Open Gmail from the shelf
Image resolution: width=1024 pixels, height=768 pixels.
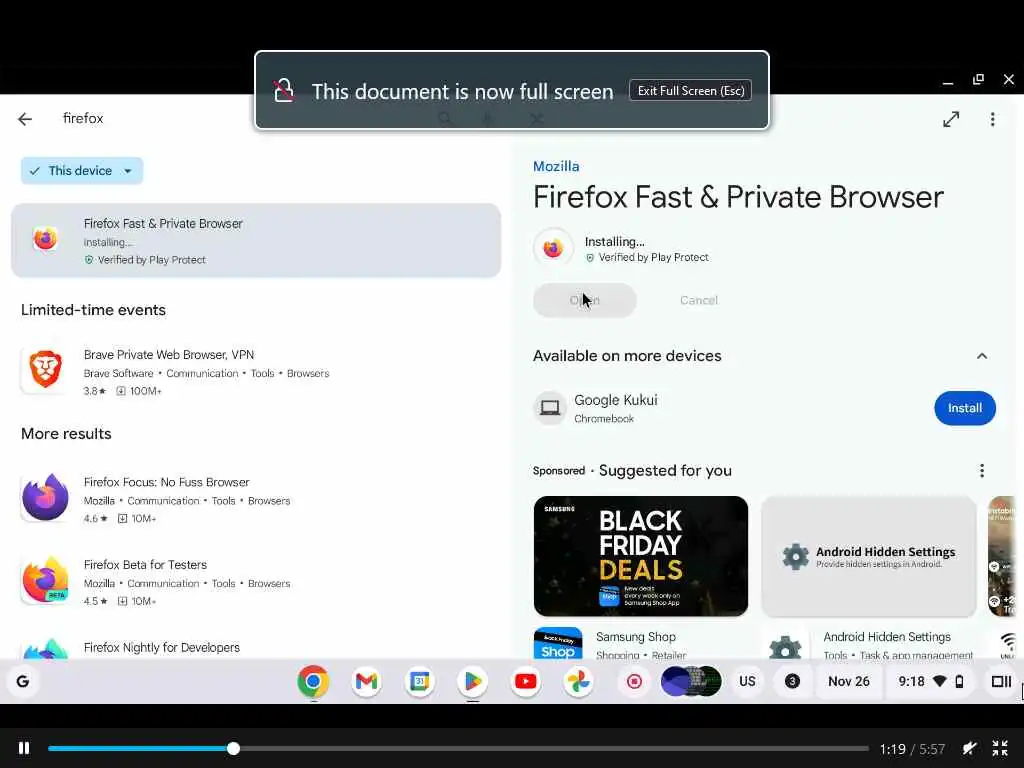366,681
